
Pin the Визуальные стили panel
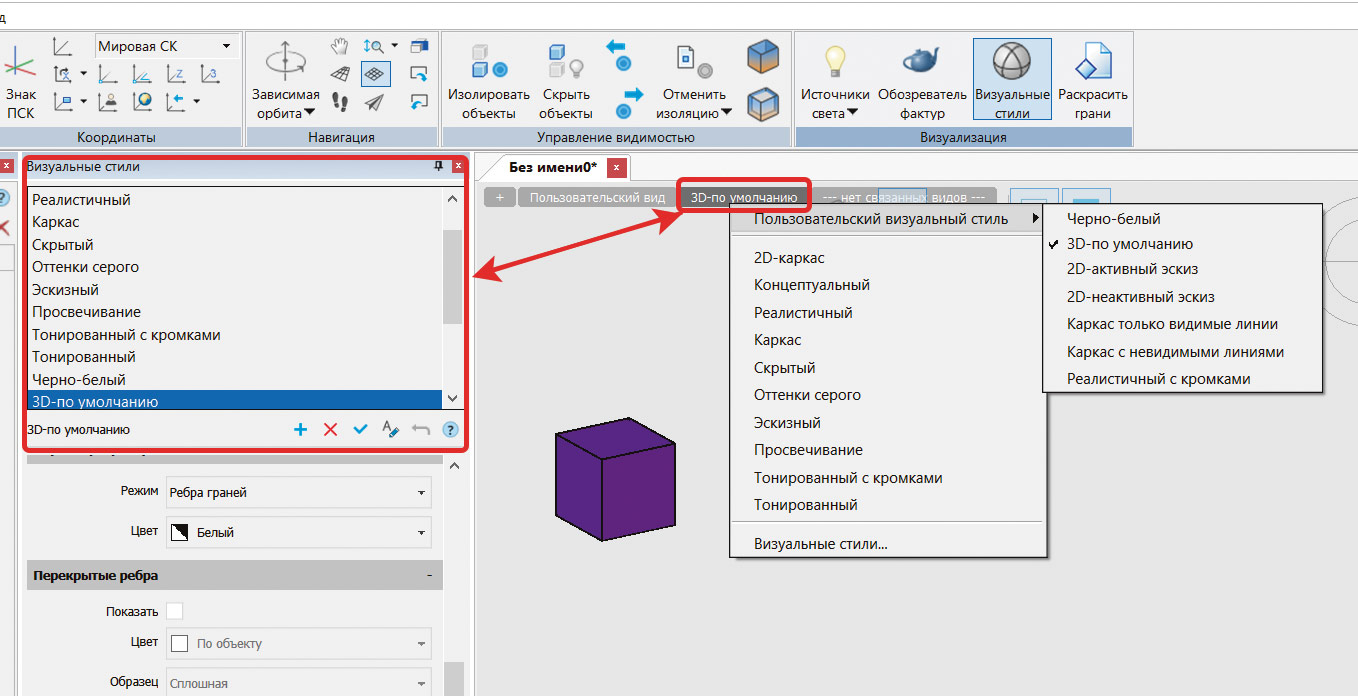coord(438,166)
